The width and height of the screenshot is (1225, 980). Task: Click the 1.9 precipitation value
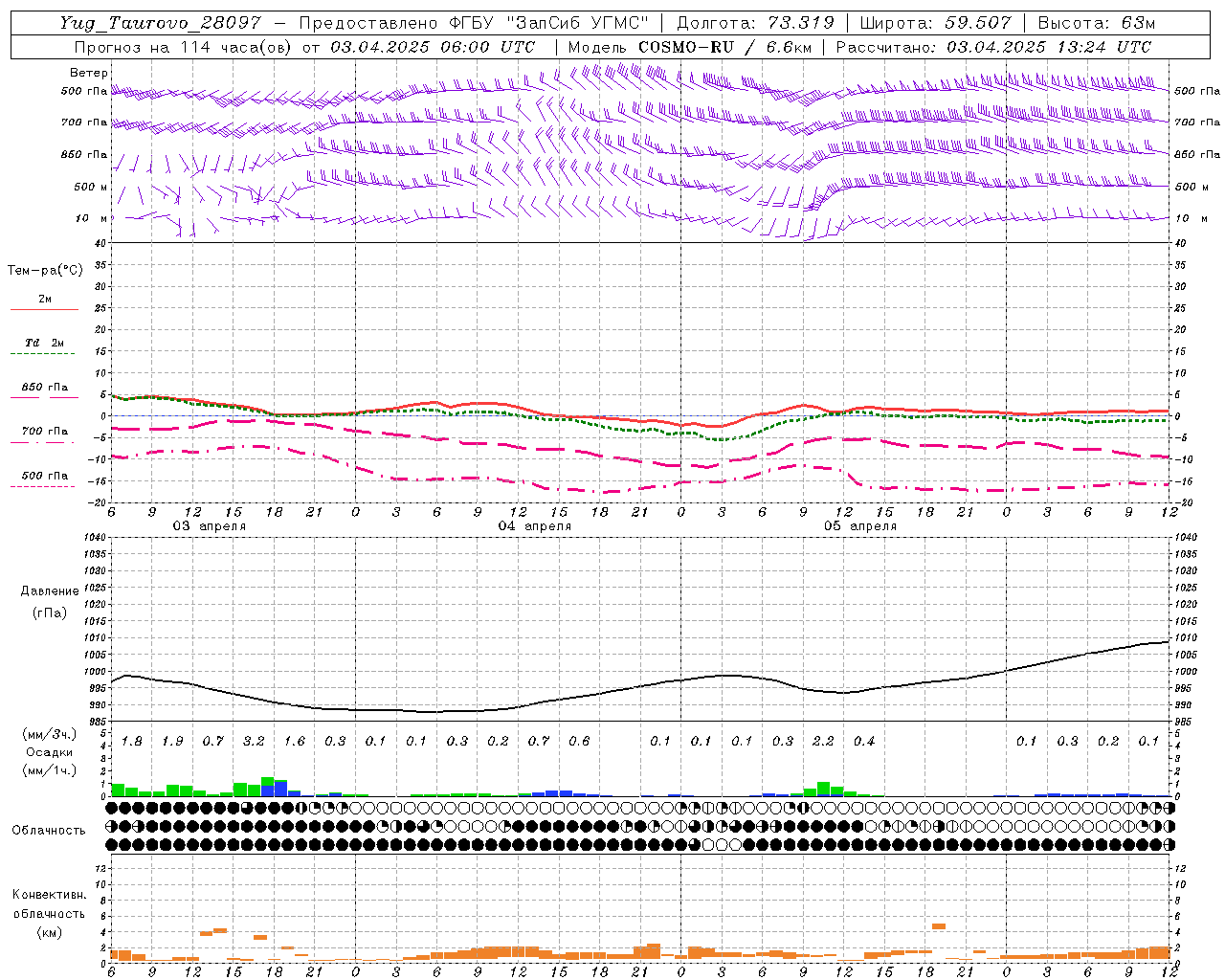(172, 741)
